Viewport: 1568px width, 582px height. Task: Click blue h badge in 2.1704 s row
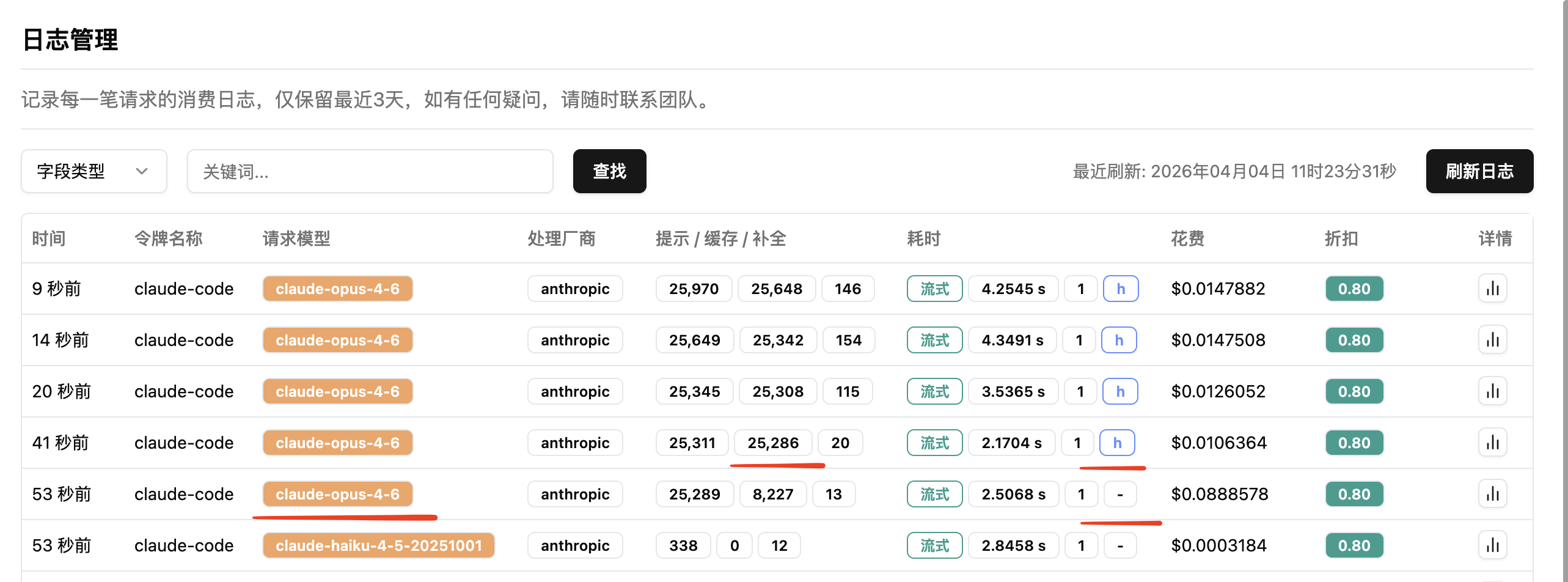(1116, 443)
